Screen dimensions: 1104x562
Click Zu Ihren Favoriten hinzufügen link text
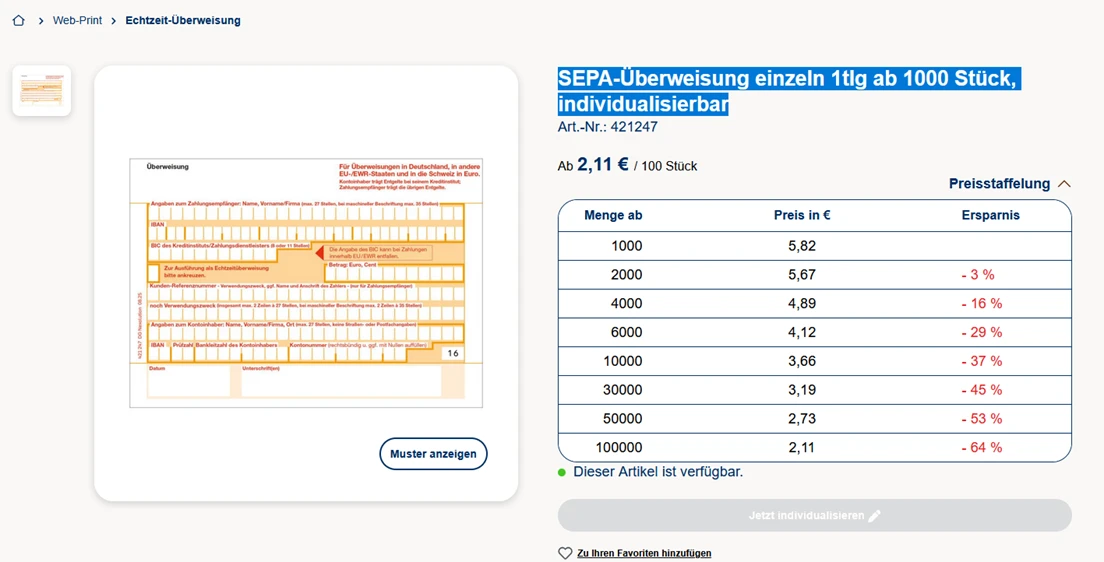point(644,553)
